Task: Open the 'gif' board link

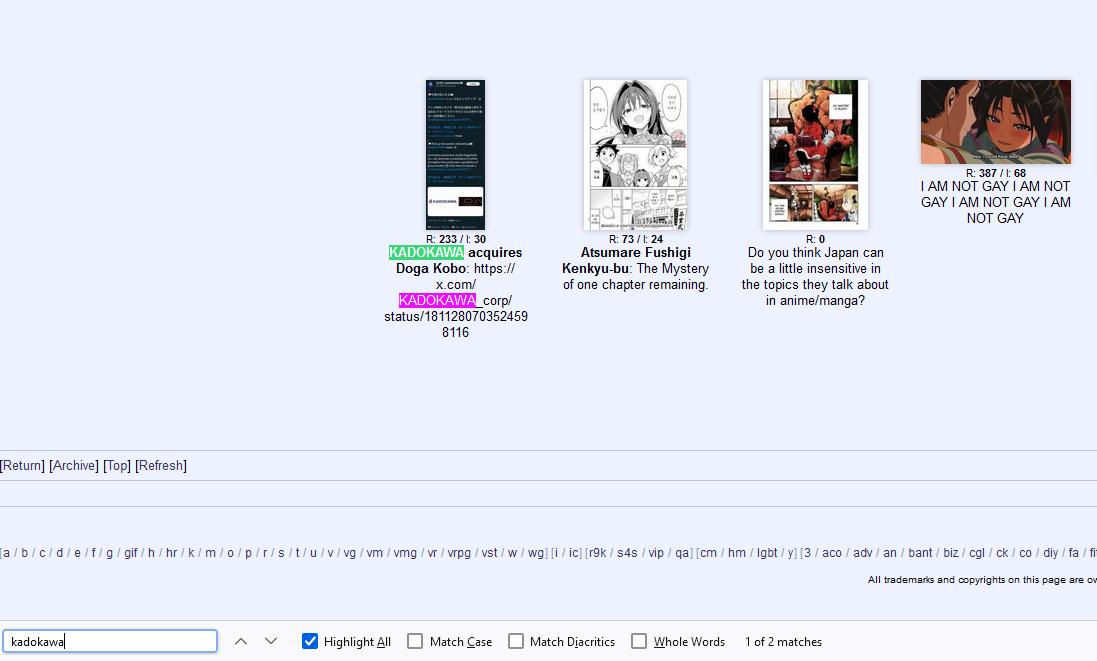Action: point(131,553)
